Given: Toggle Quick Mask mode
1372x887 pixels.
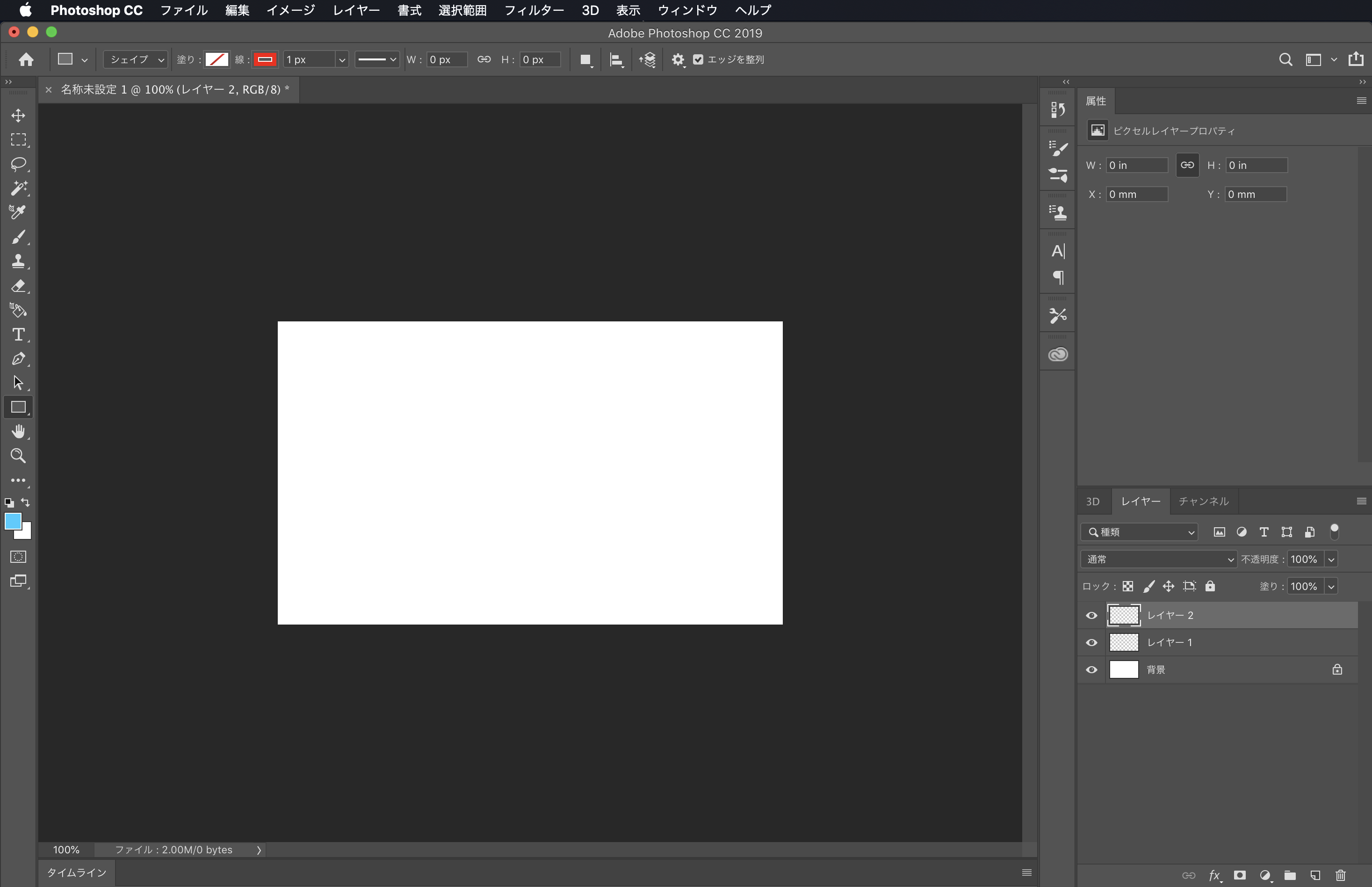Looking at the screenshot, I should pyautogui.click(x=18, y=557).
